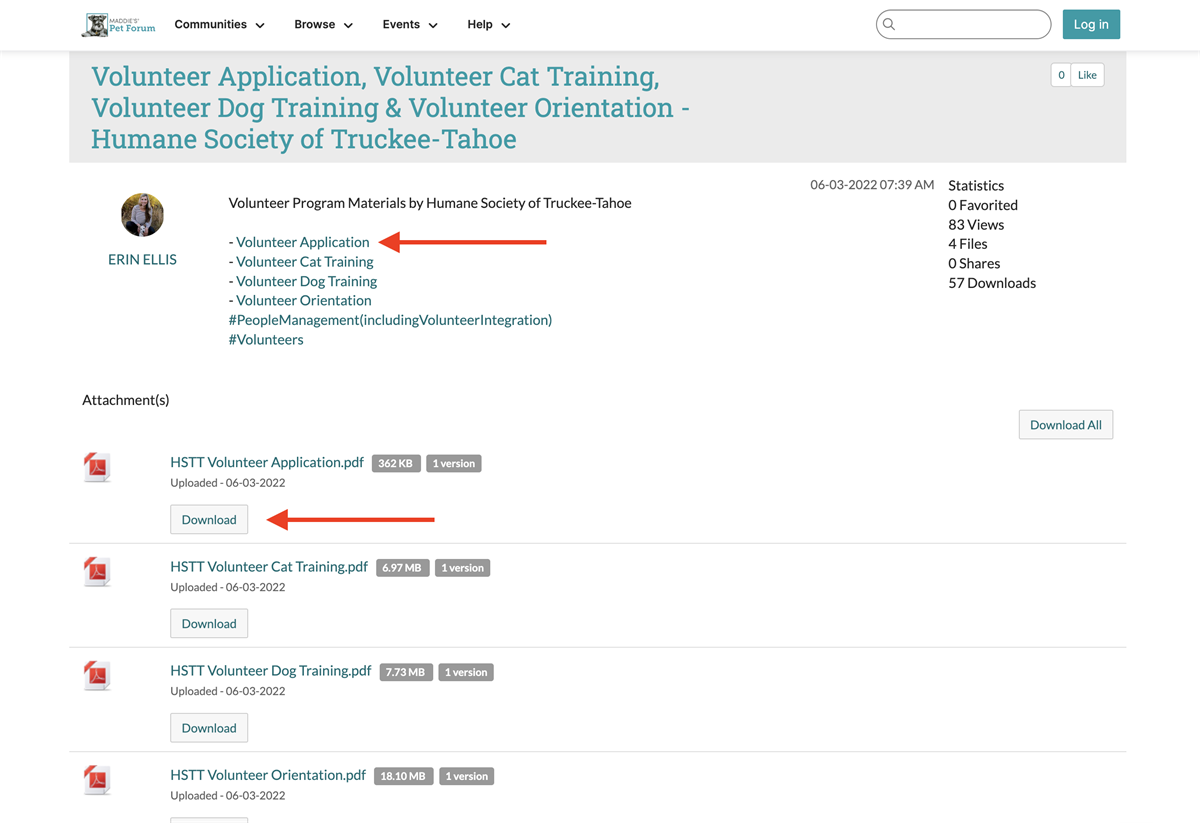The image size is (1200, 823).
Task: Click the page title heading
Action: tap(390, 107)
